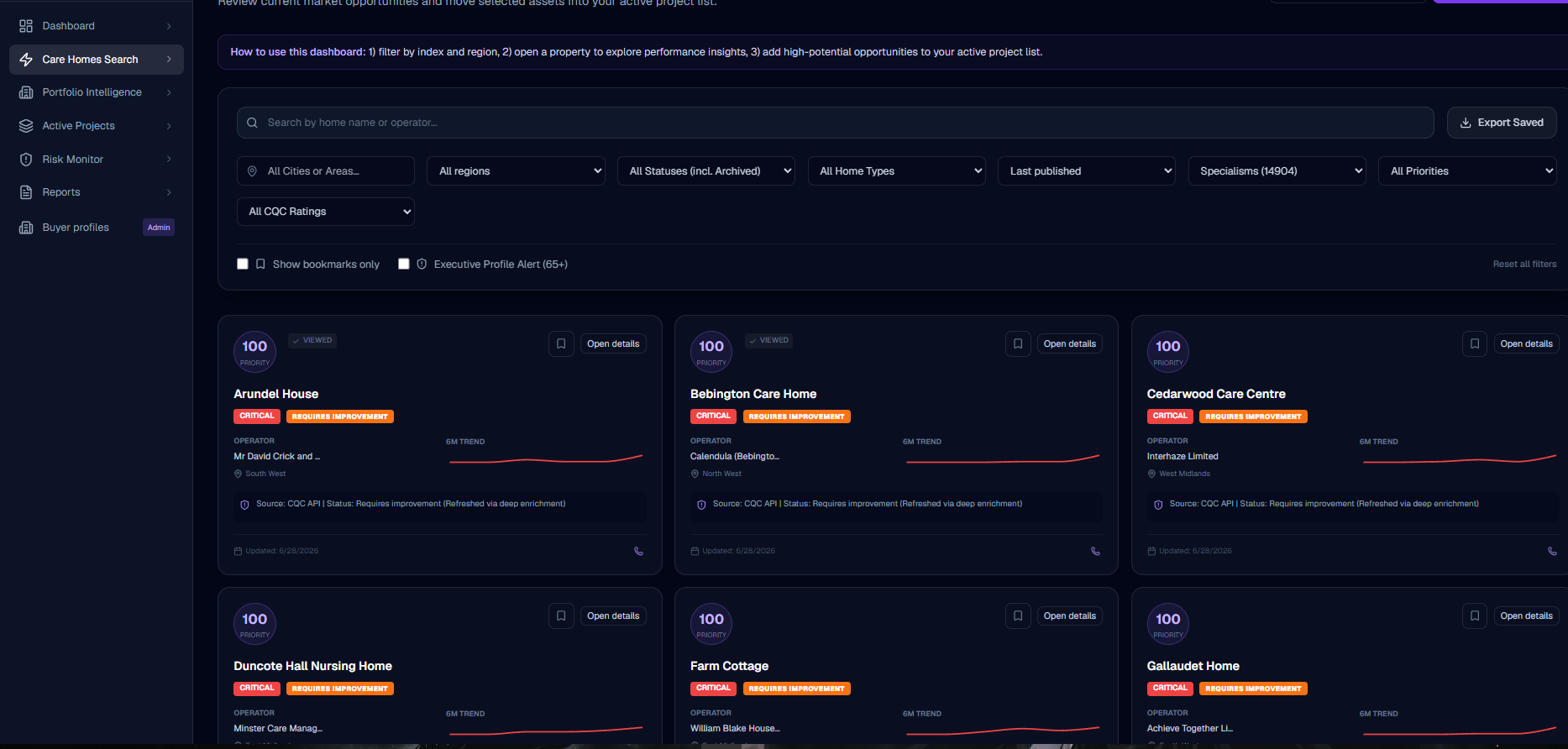Screen dimensions: 1568x749
Task: Bookmark the Bebington Care Home card
Action: point(1018,343)
